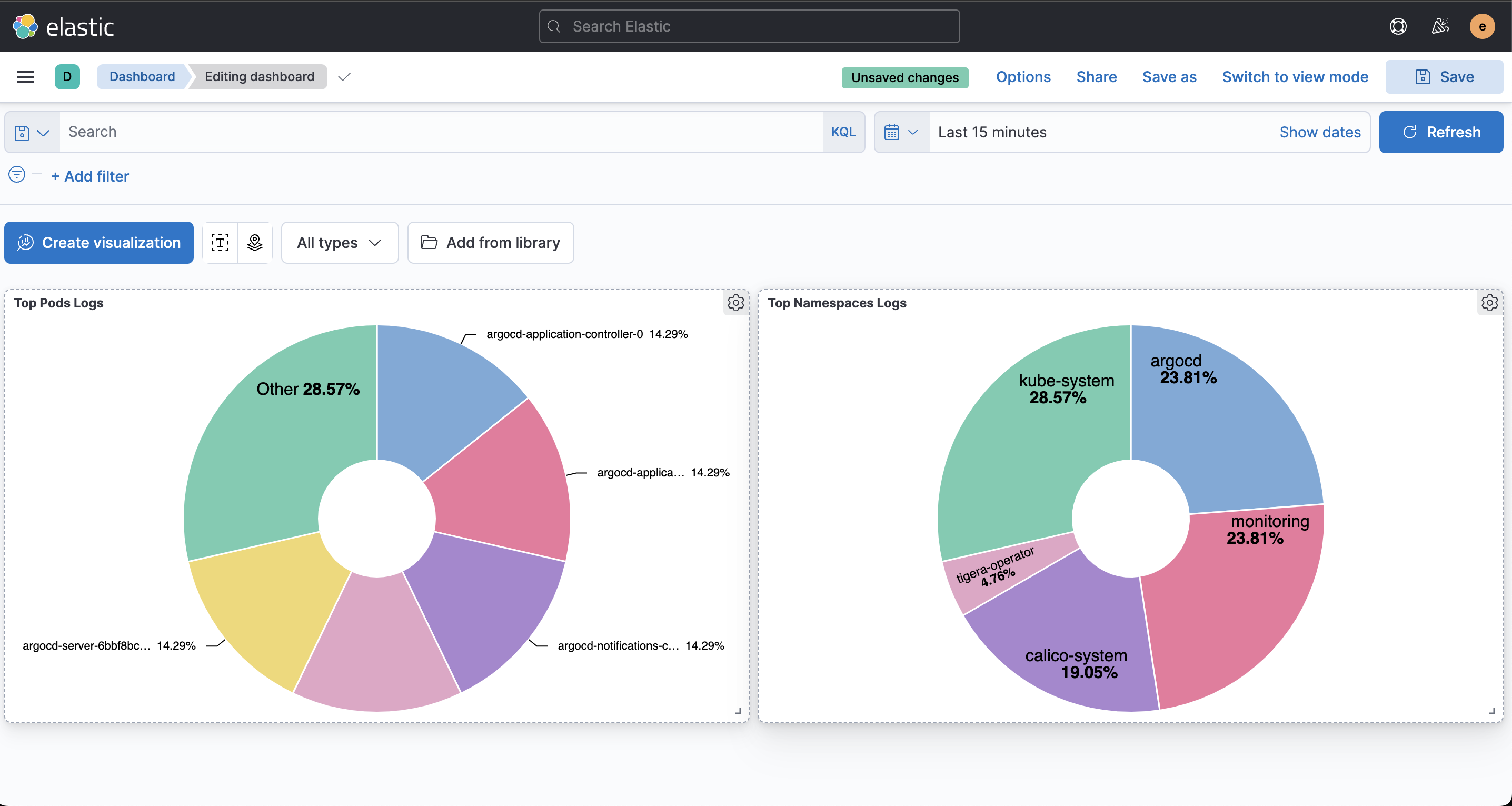Open the Share menu
This screenshot has width=1512, height=806.
coord(1096,77)
